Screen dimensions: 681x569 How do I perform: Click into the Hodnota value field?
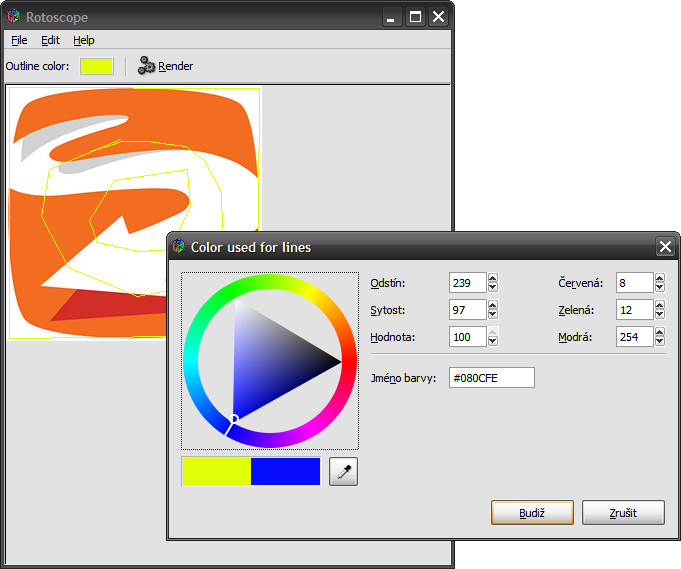468,337
